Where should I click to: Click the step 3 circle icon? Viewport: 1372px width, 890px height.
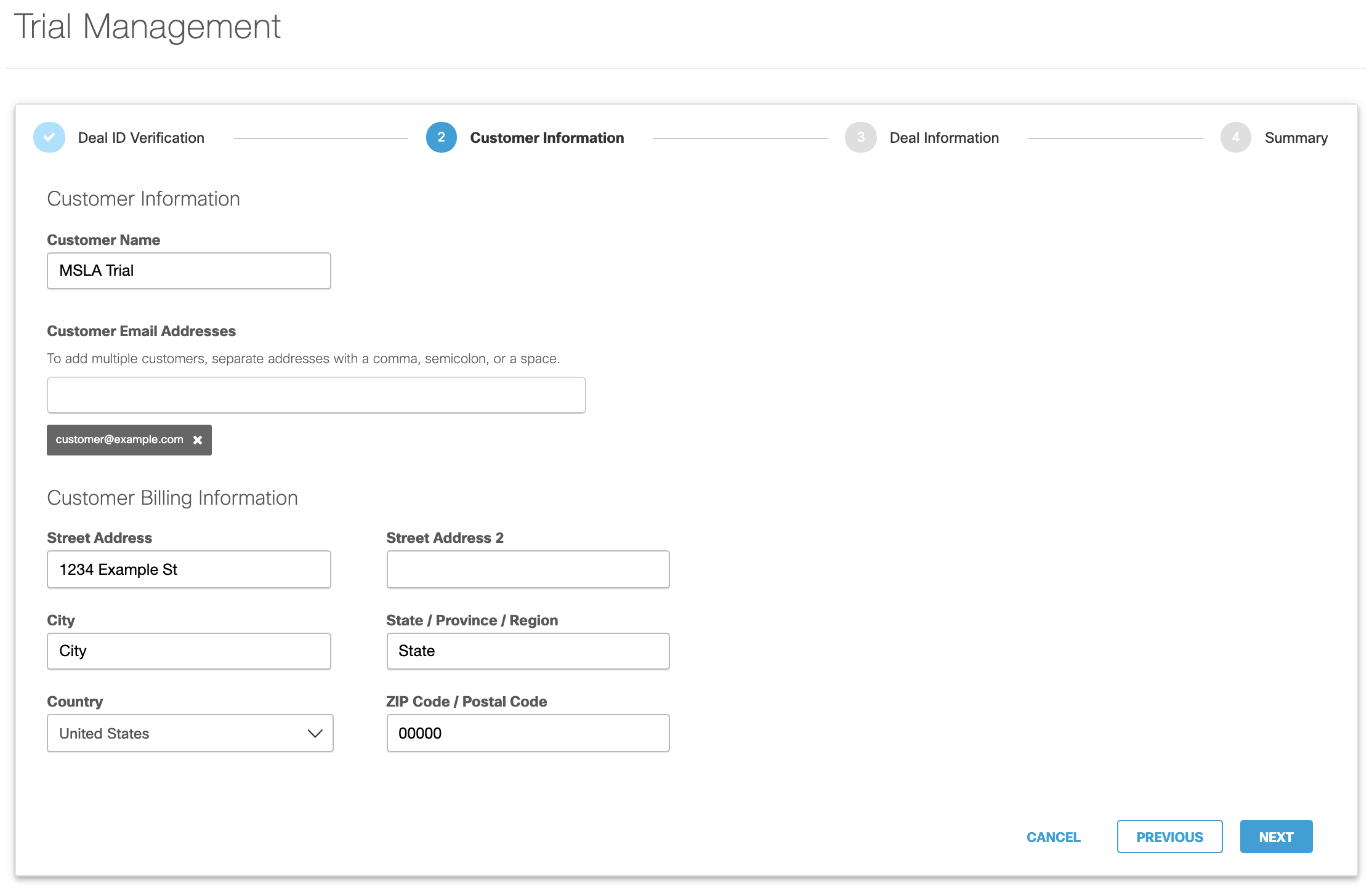point(860,137)
